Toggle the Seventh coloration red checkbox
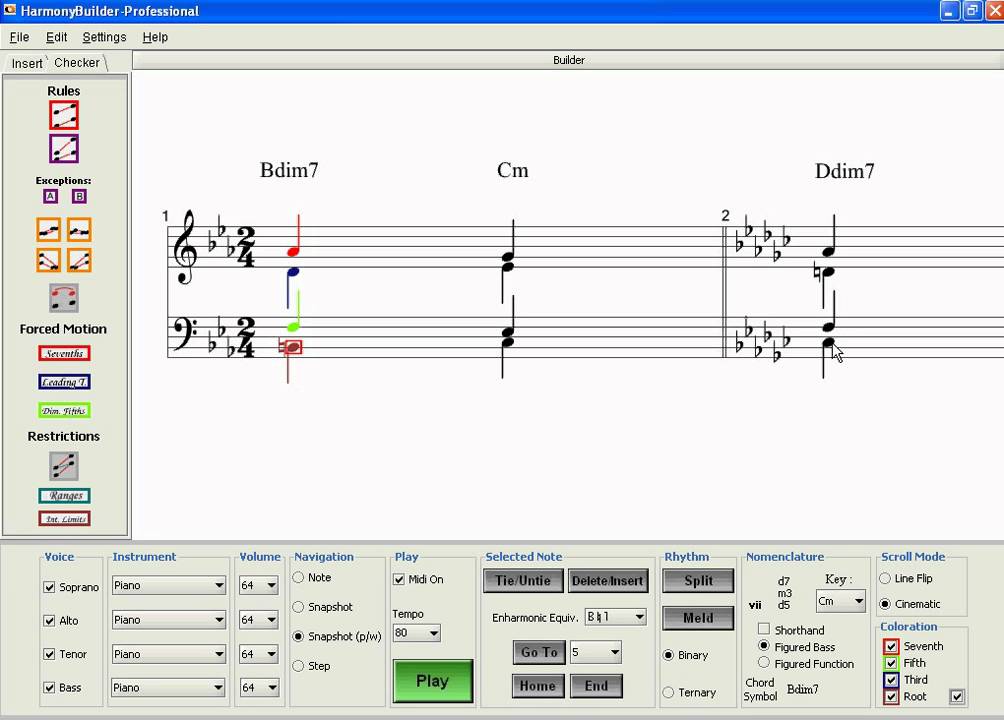The height and width of the screenshot is (720, 1004). 891,646
